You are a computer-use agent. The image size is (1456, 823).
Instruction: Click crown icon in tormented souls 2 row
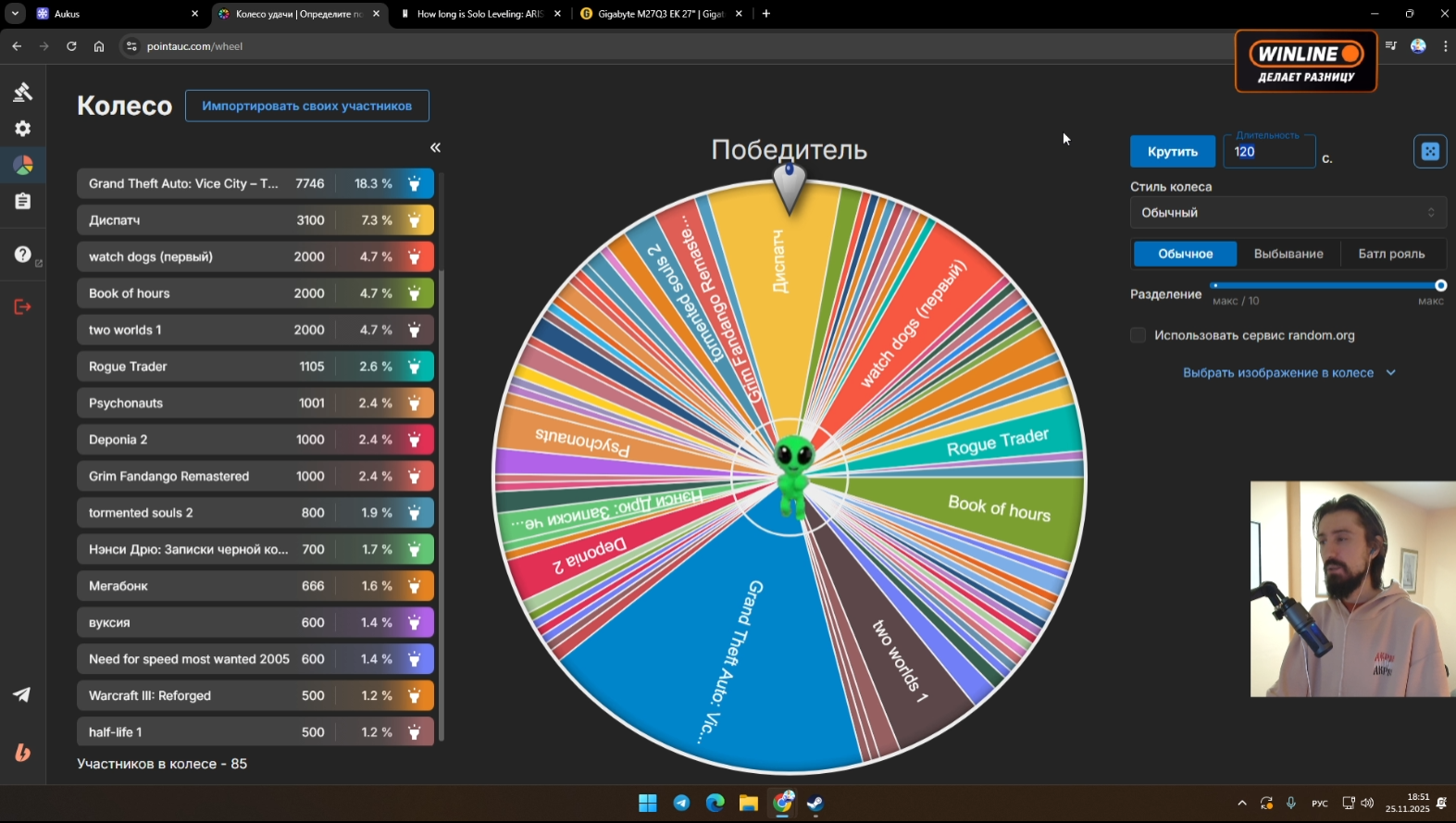click(415, 513)
